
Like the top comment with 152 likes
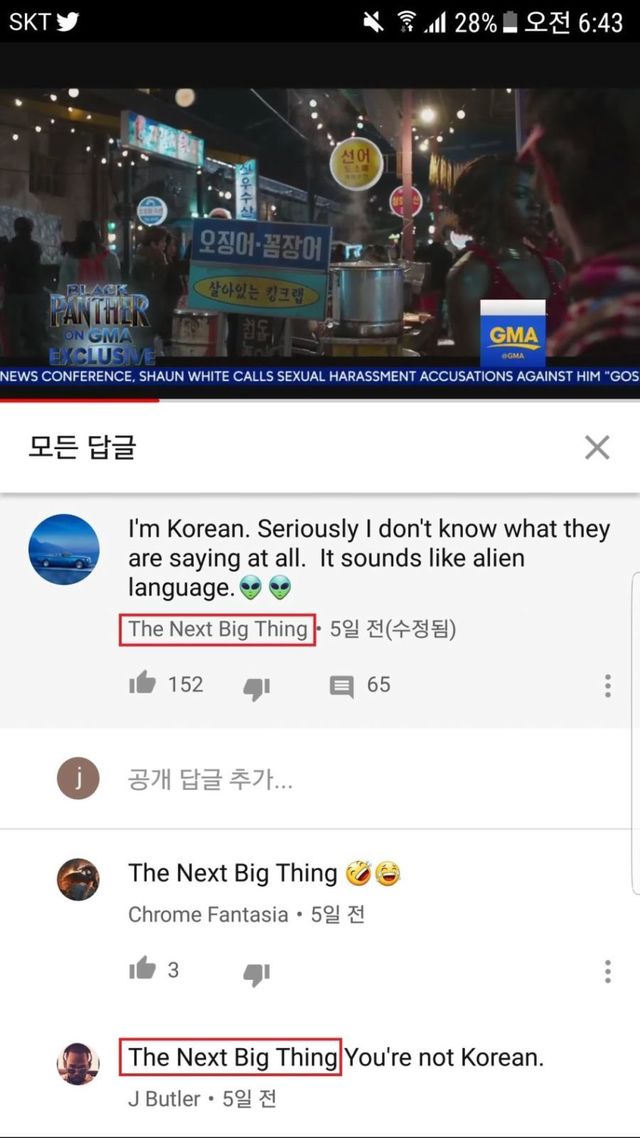coord(142,683)
